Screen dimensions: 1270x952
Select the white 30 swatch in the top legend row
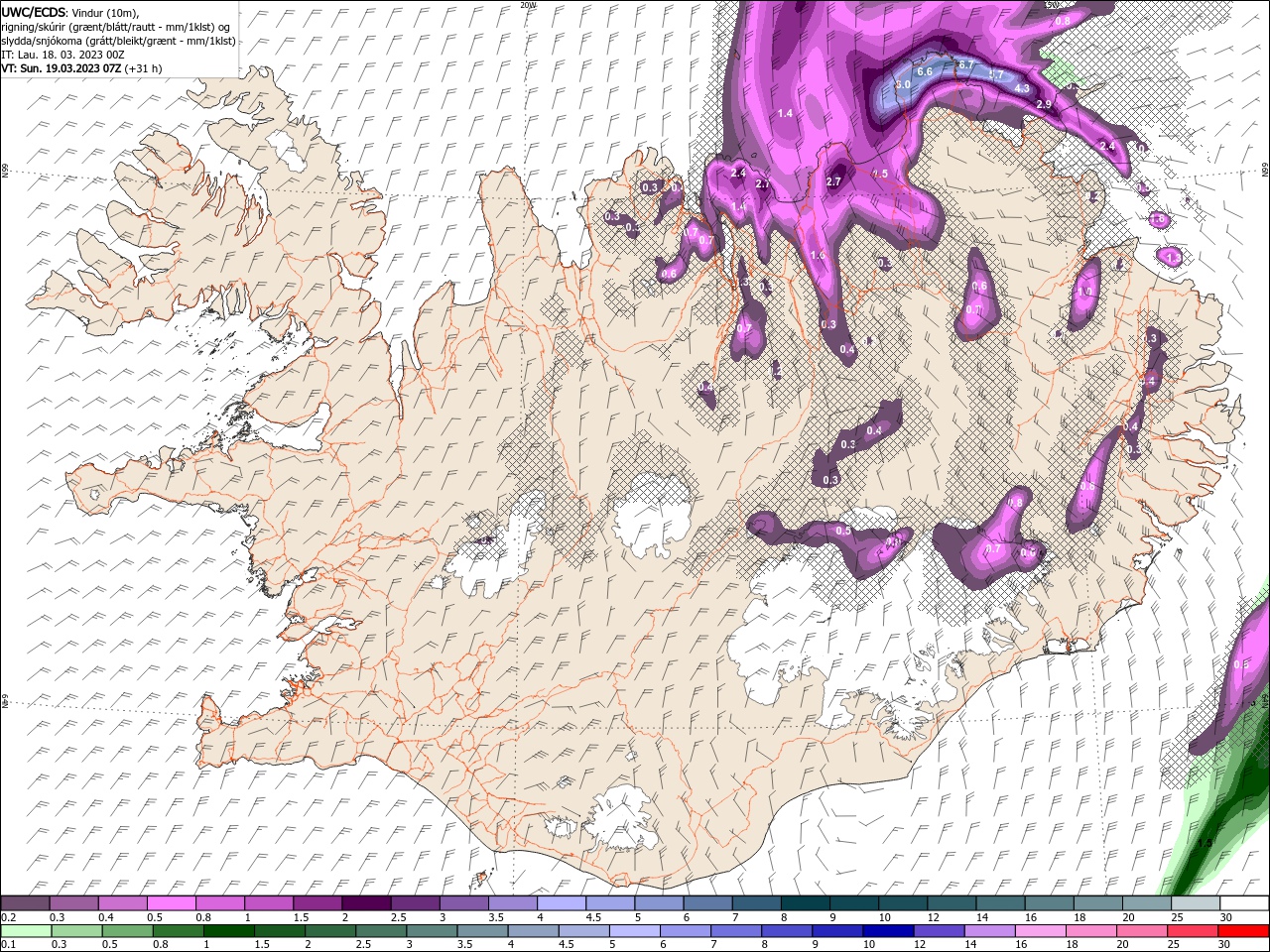click(1244, 903)
